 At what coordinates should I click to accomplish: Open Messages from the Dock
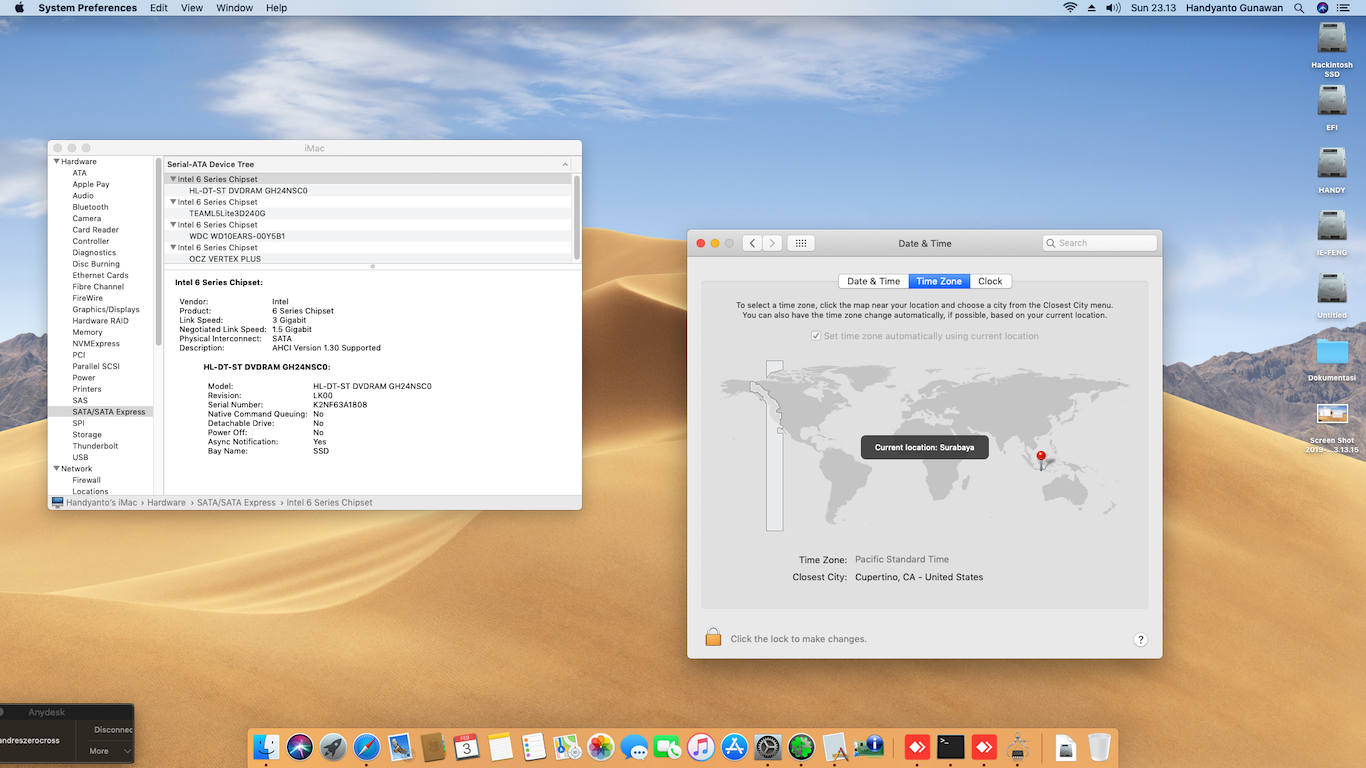click(634, 746)
